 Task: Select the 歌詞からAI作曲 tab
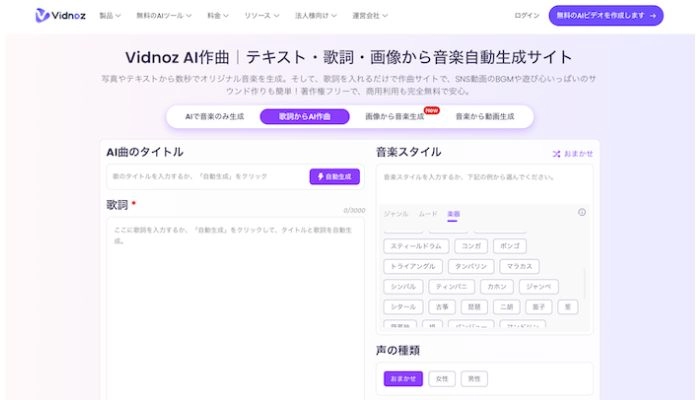[x=304, y=117]
